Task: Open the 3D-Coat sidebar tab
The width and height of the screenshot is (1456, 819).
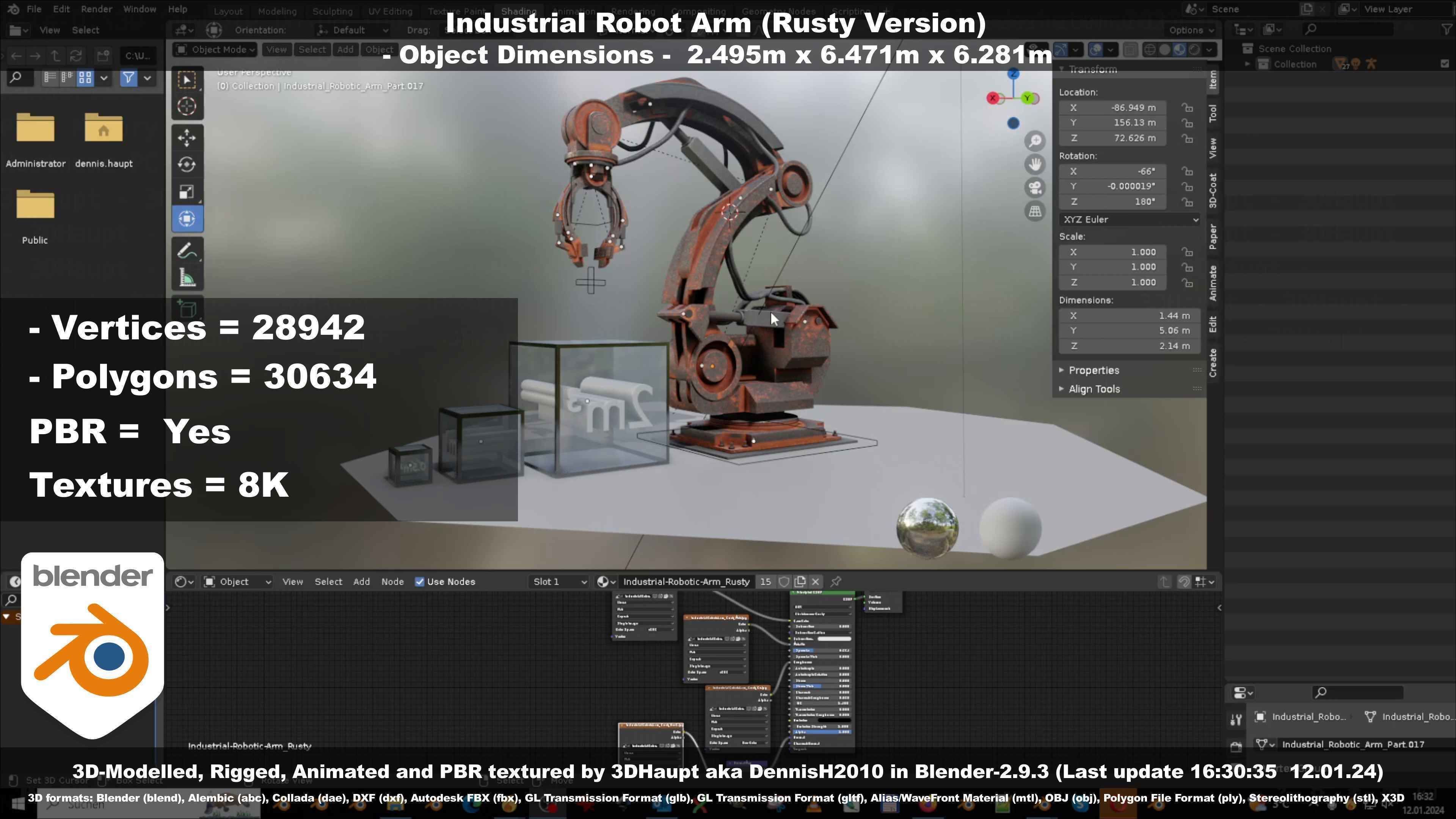Action: (1213, 190)
